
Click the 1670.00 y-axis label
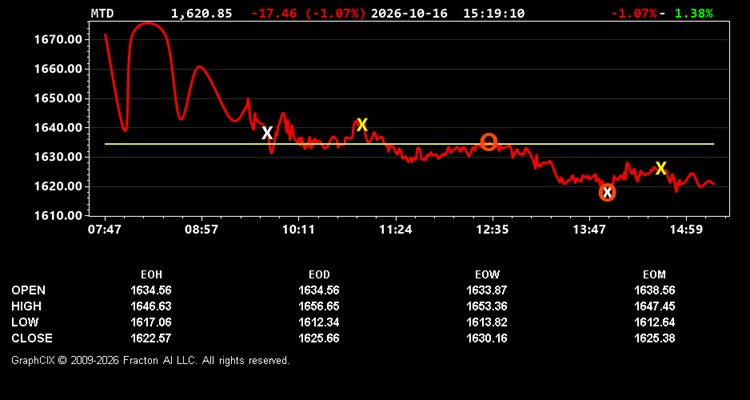pyautogui.click(x=56, y=40)
